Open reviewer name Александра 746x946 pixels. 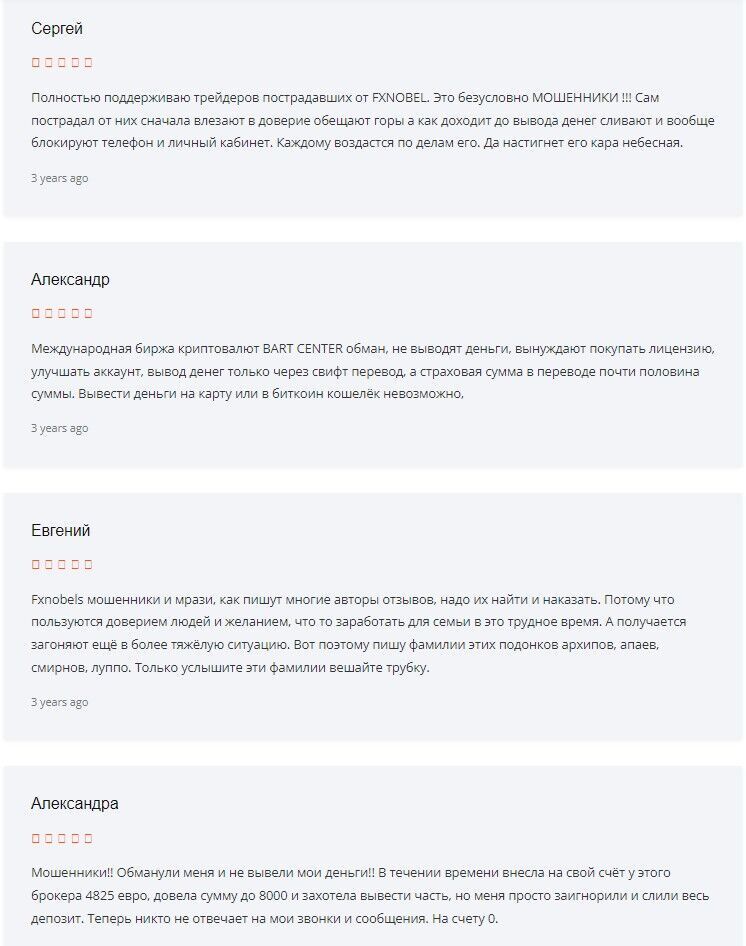(x=74, y=804)
